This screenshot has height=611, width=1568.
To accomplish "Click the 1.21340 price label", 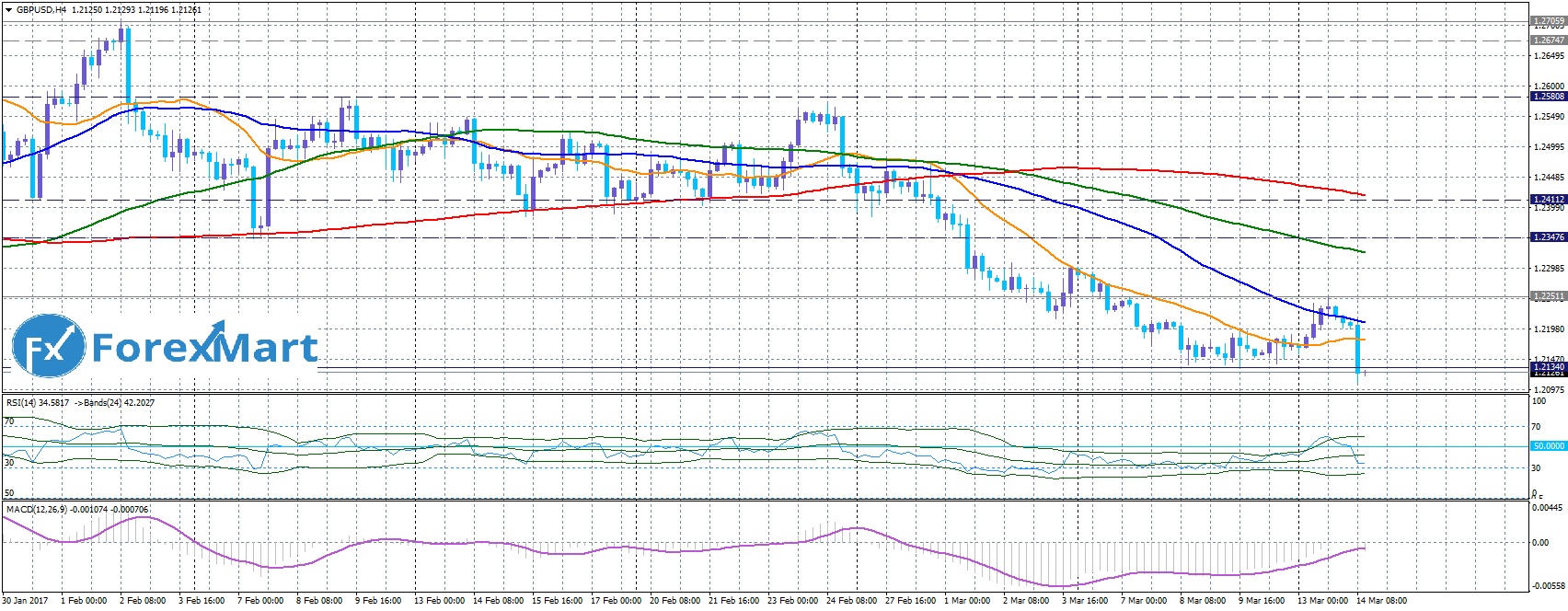I will point(1547,367).
